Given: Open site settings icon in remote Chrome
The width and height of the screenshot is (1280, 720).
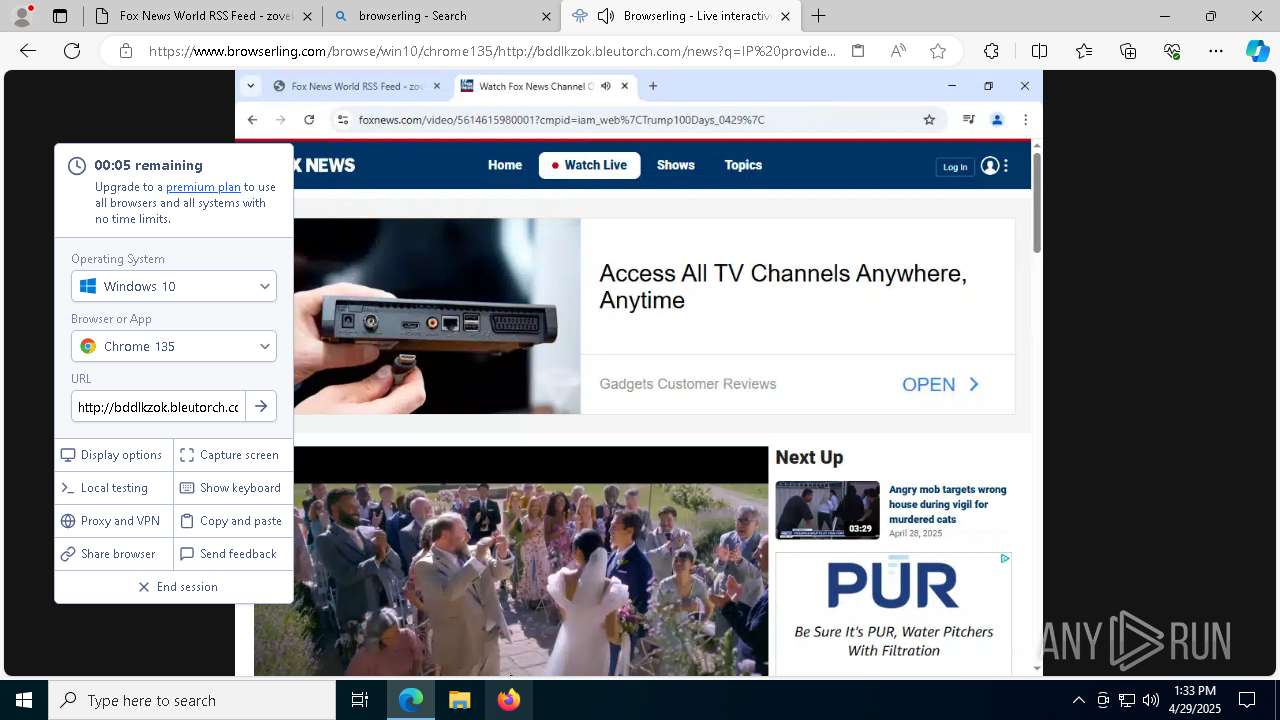Looking at the screenshot, I should [x=342, y=120].
